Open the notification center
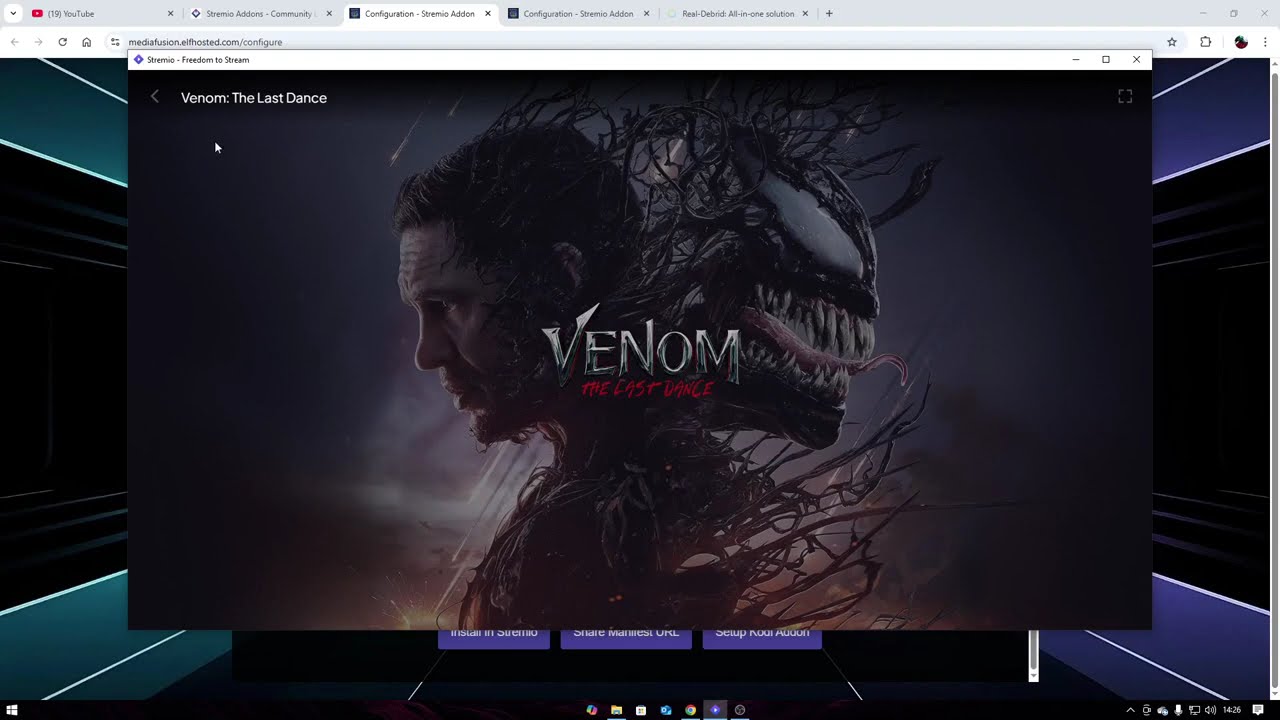Viewport: 1280px width, 720px height. (x=1258, y=710)
